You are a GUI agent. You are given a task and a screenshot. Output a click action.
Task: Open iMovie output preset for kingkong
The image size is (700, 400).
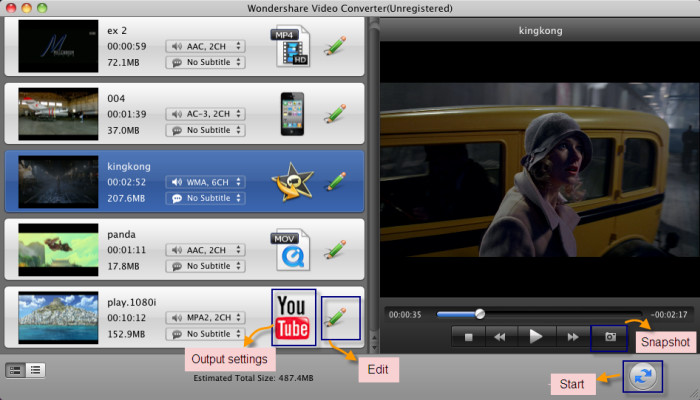tap(292, 182)
